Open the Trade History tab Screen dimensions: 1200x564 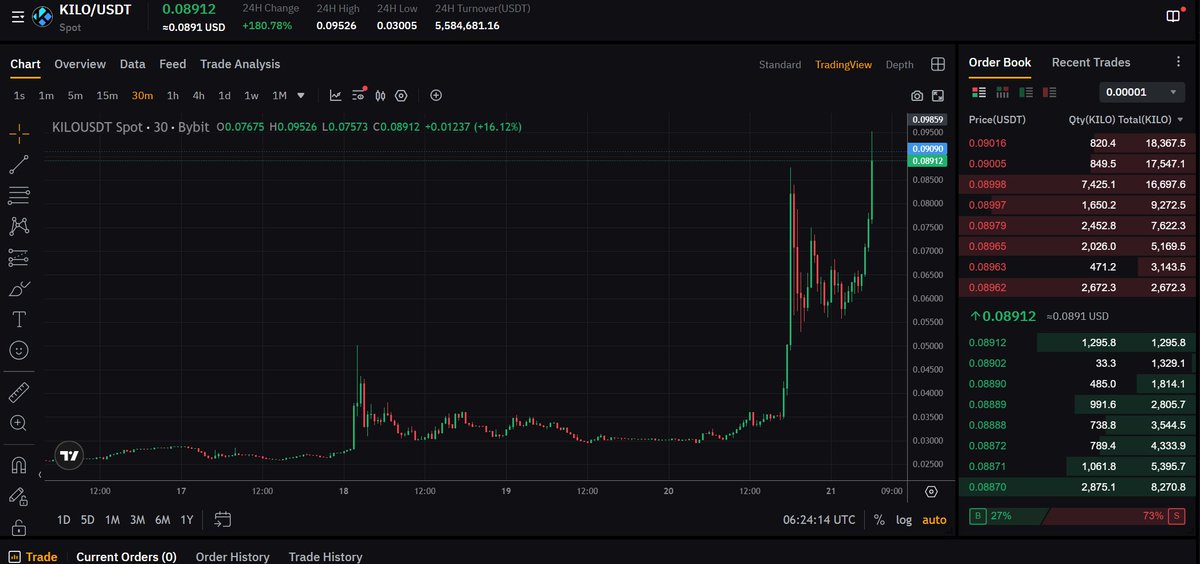[325, 557]
